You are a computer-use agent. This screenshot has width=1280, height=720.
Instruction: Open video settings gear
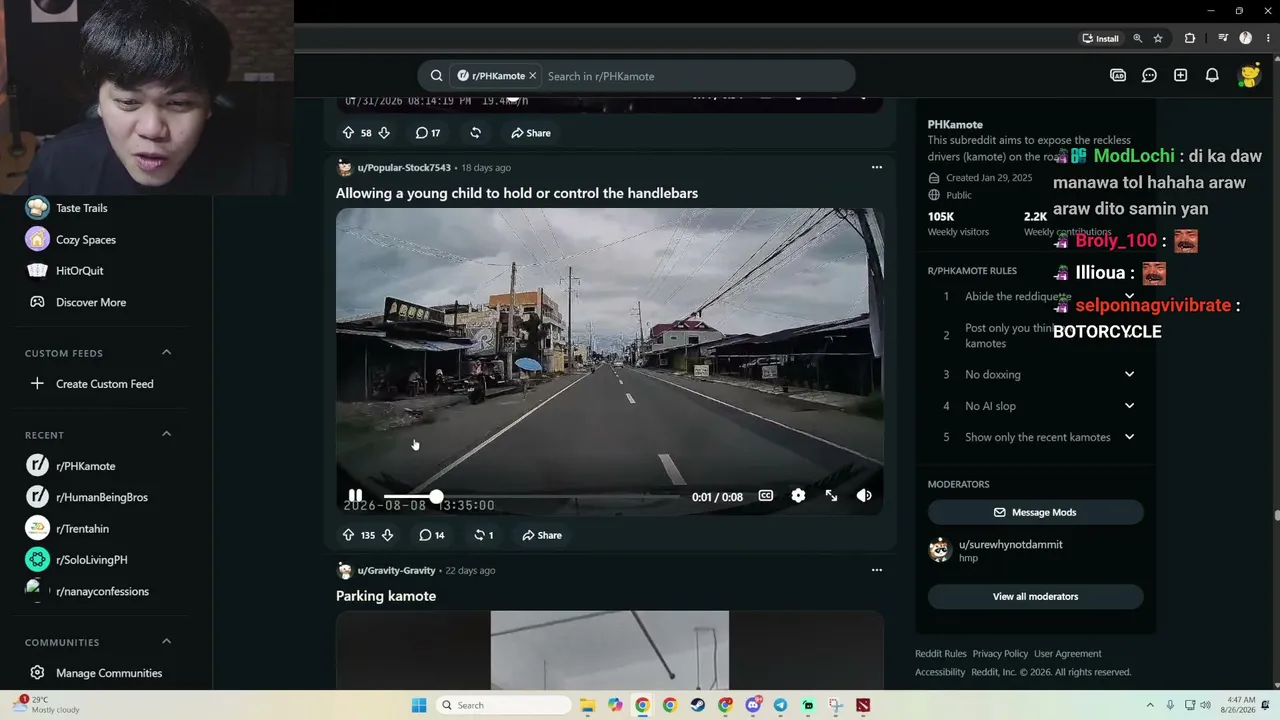point(798,496)
